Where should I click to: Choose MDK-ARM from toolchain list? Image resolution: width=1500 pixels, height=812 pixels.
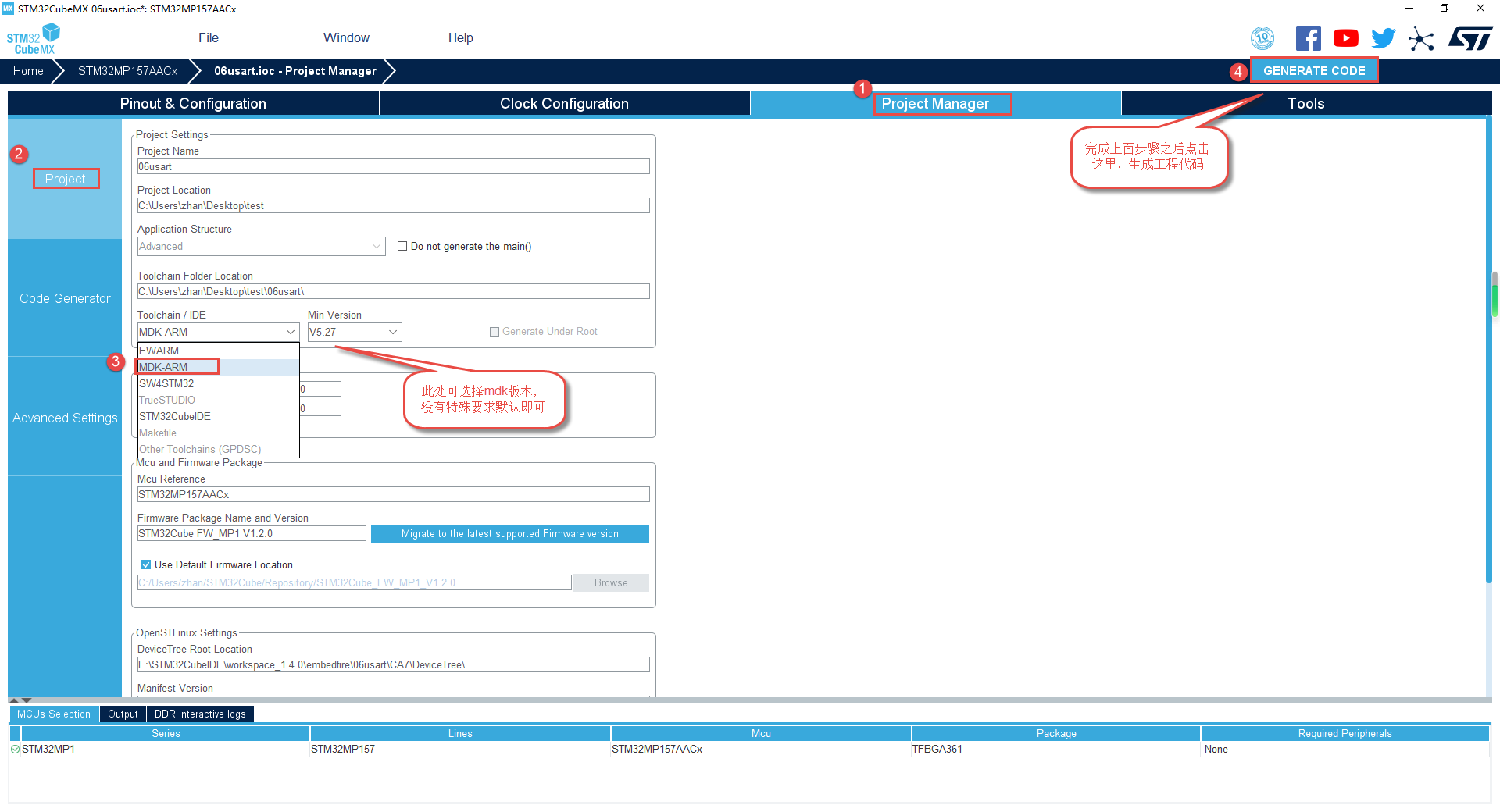click(x=218, y=367)
